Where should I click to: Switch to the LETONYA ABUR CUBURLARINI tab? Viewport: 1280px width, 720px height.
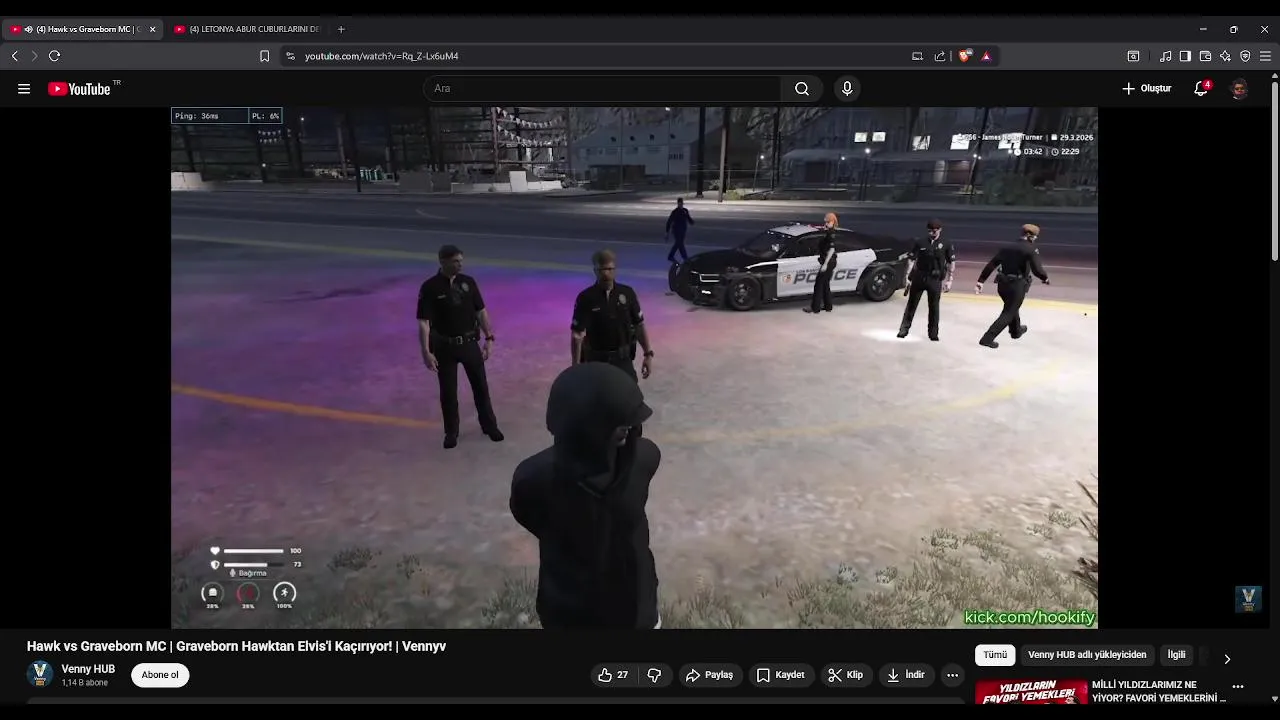[246, 29]
